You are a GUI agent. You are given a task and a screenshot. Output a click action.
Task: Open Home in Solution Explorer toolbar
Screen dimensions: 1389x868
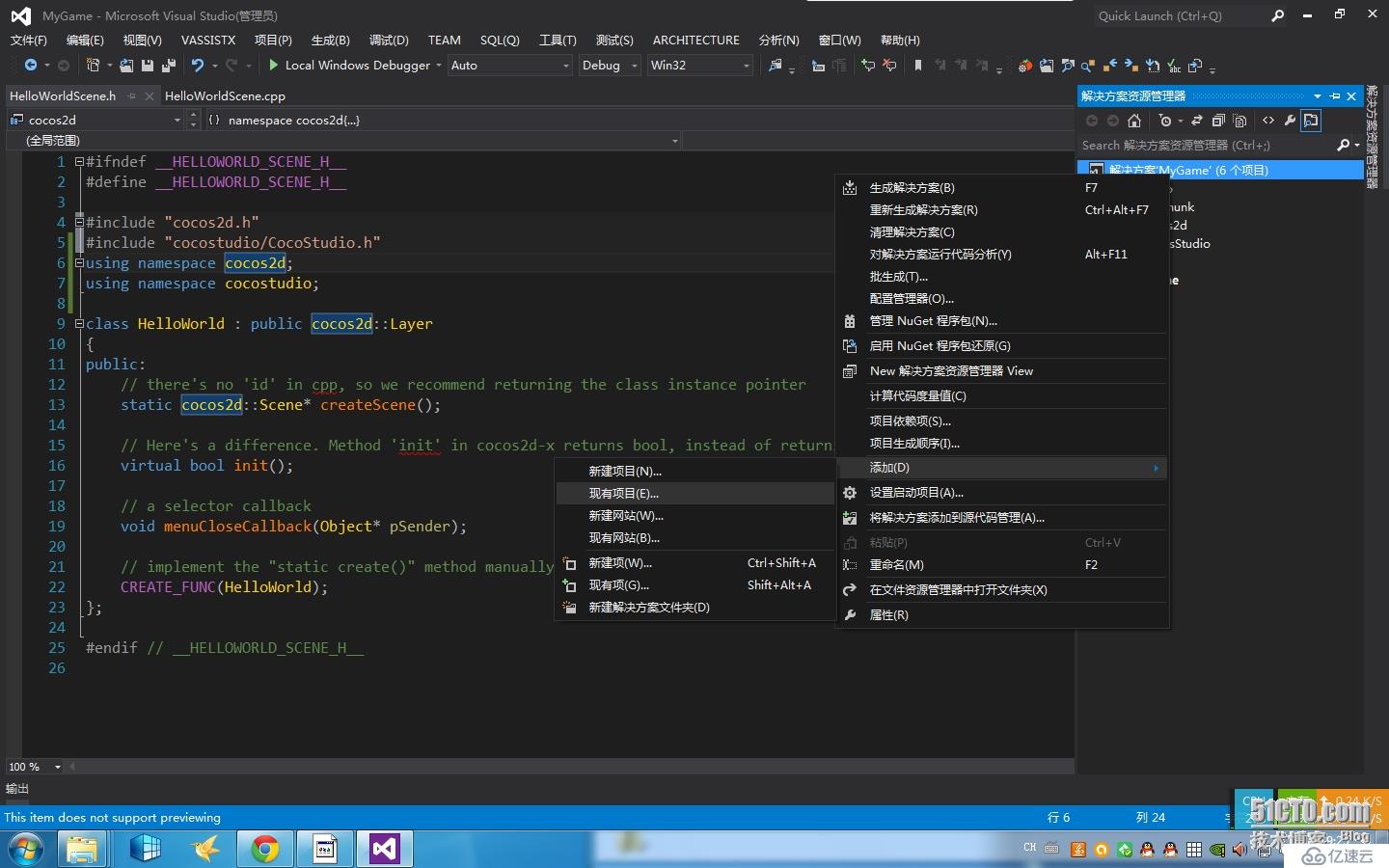[x=1134, y=121]
